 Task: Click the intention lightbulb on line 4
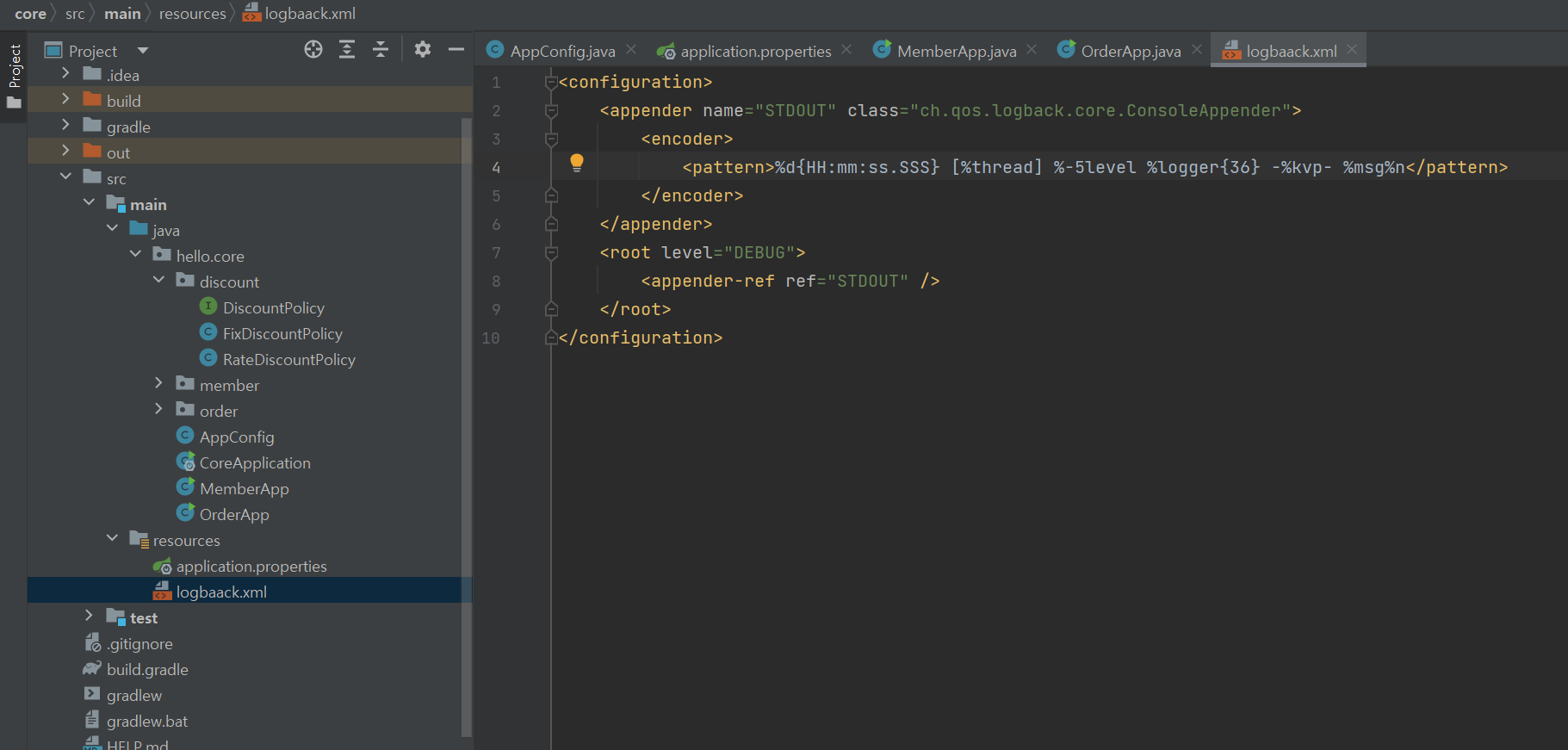tap(577, 162)
